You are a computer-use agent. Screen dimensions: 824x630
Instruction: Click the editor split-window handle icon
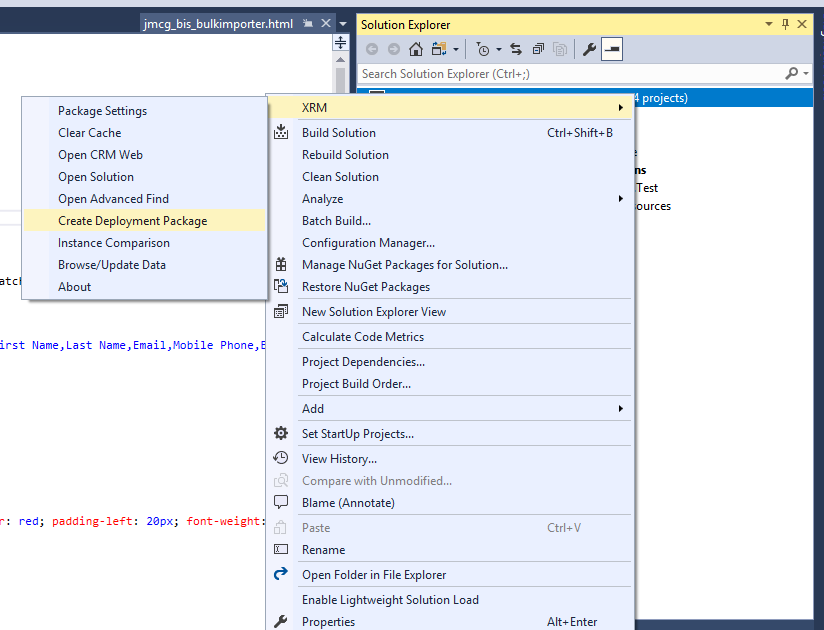click(x=340, y=43)
